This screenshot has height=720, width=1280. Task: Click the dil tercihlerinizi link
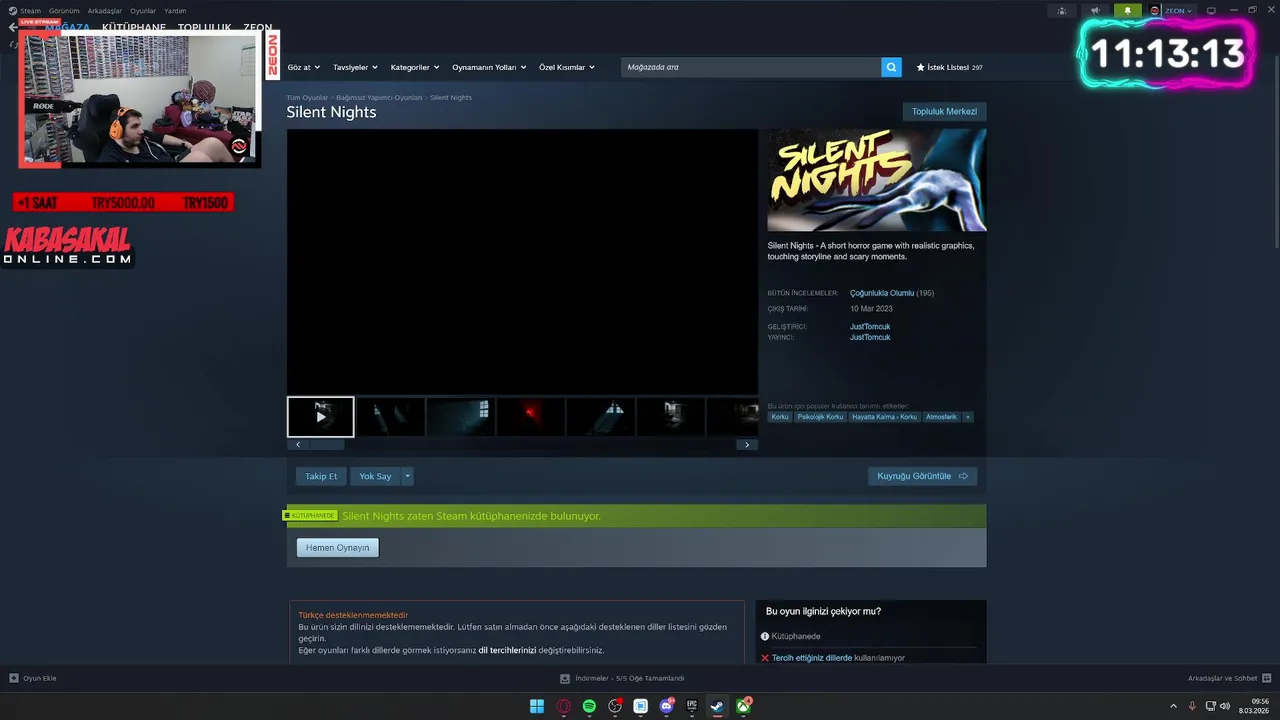(x=507, y=650)
